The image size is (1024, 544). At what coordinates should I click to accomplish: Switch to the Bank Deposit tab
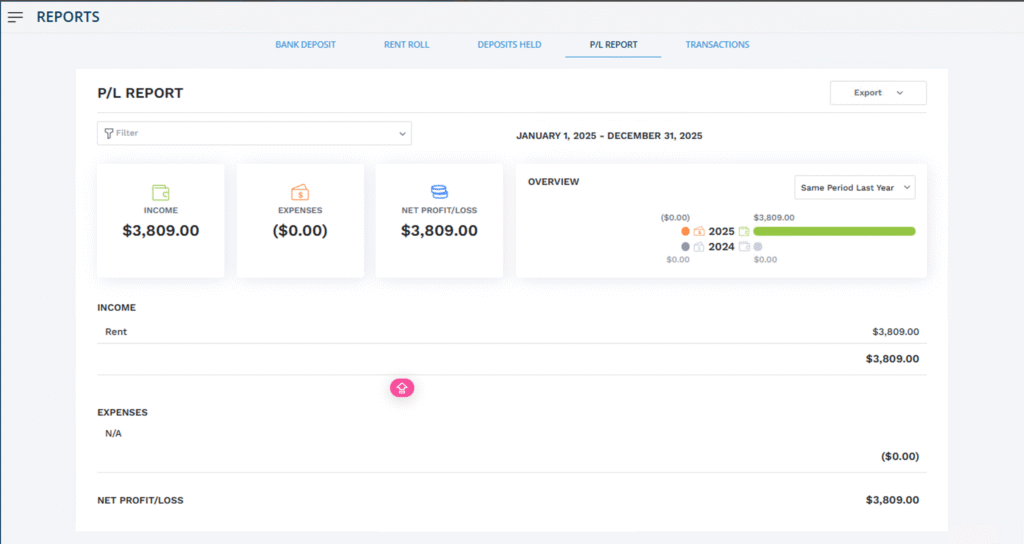(x=305, y=45)
